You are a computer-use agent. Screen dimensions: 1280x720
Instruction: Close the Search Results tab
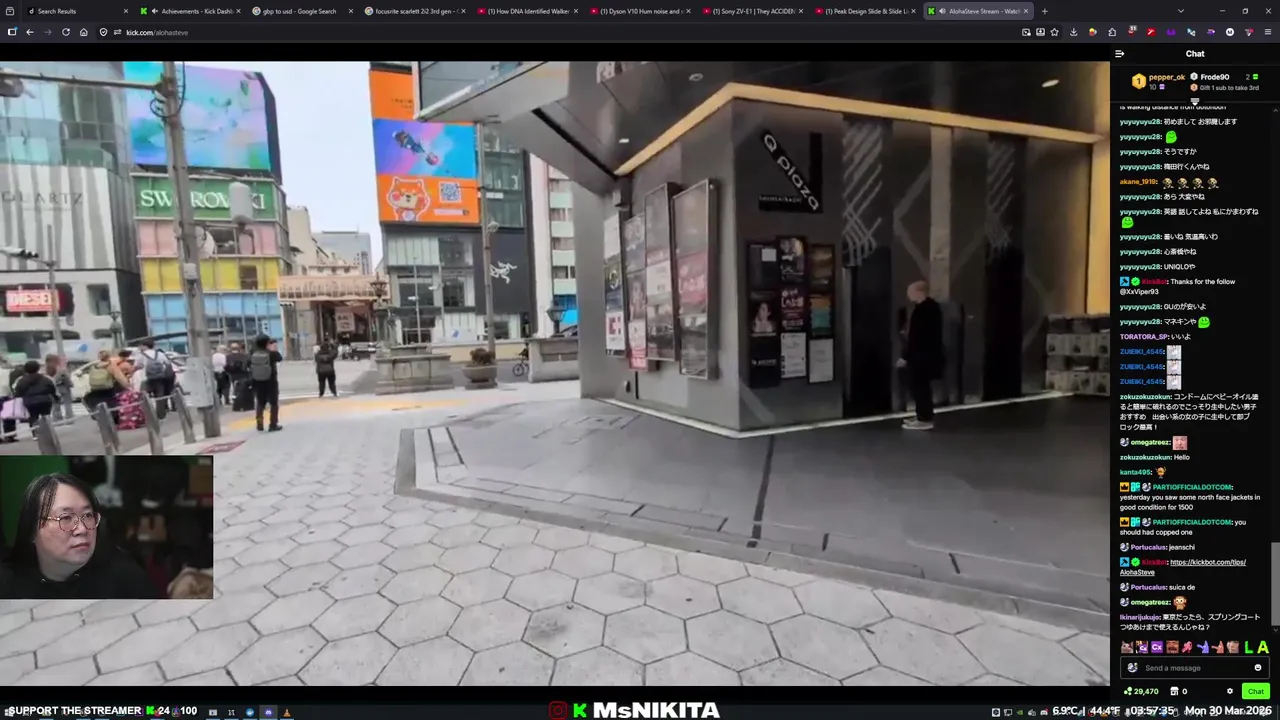tap(125, 11)
